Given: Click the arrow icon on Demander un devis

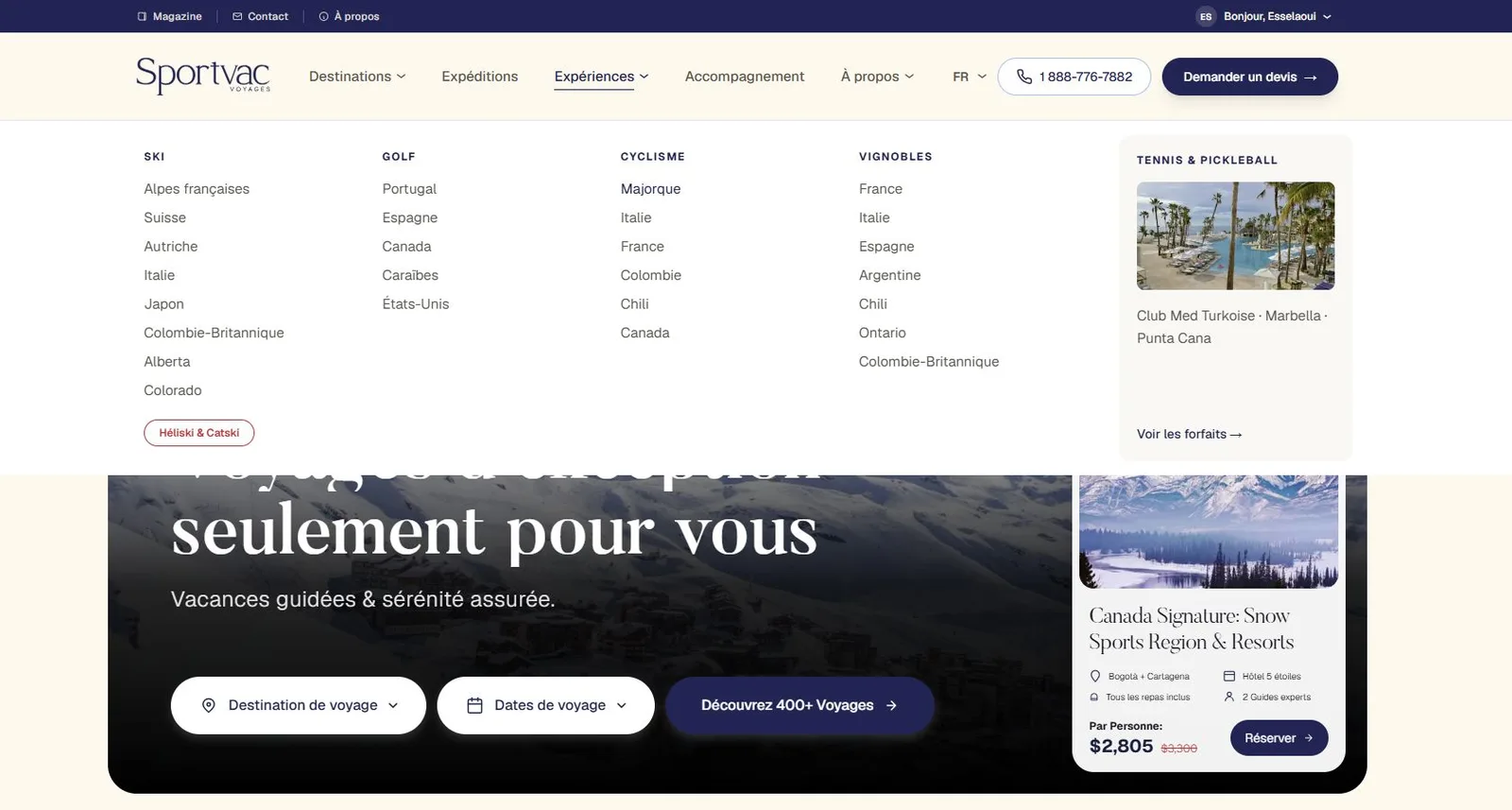Looking at the screenshot, I should [x=1311, y=78].
